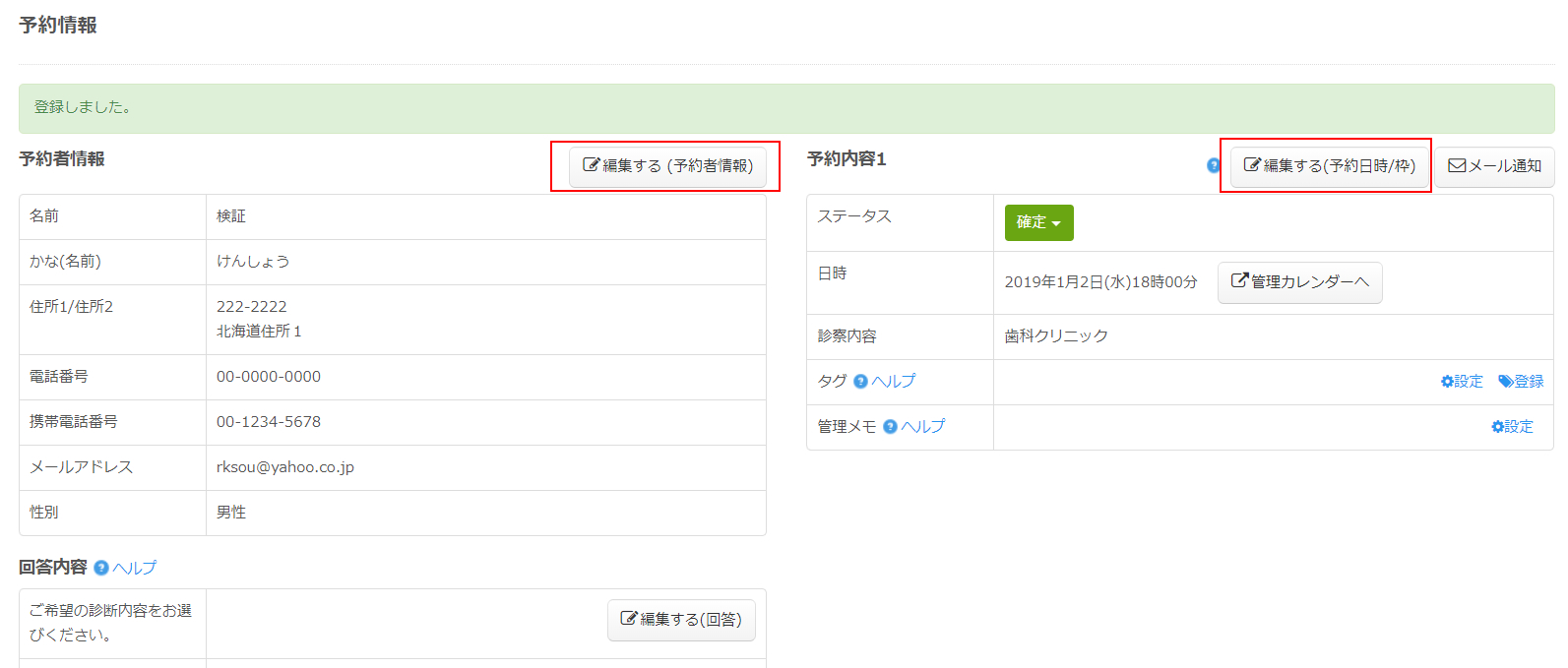Click the mobile number 00-1234-5678
This screenshot has height=668, width=1568.
(269, 422)
